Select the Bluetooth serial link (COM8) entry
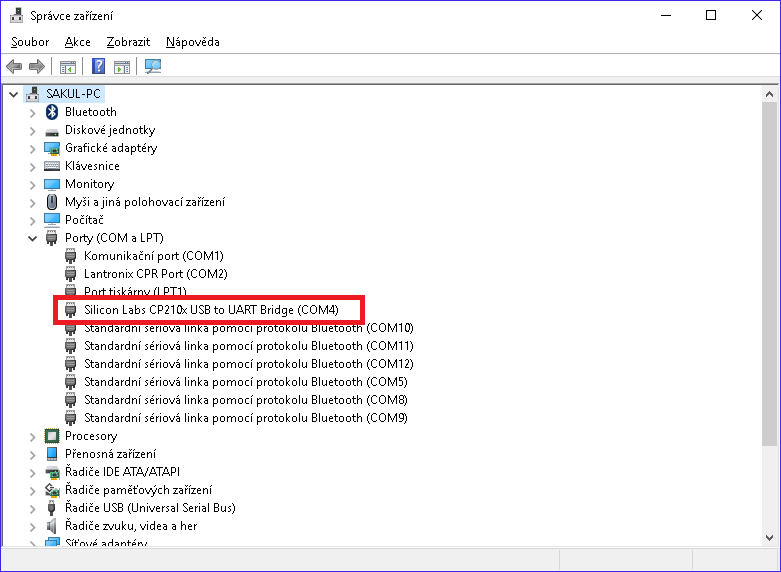 (x=246, y=400)
